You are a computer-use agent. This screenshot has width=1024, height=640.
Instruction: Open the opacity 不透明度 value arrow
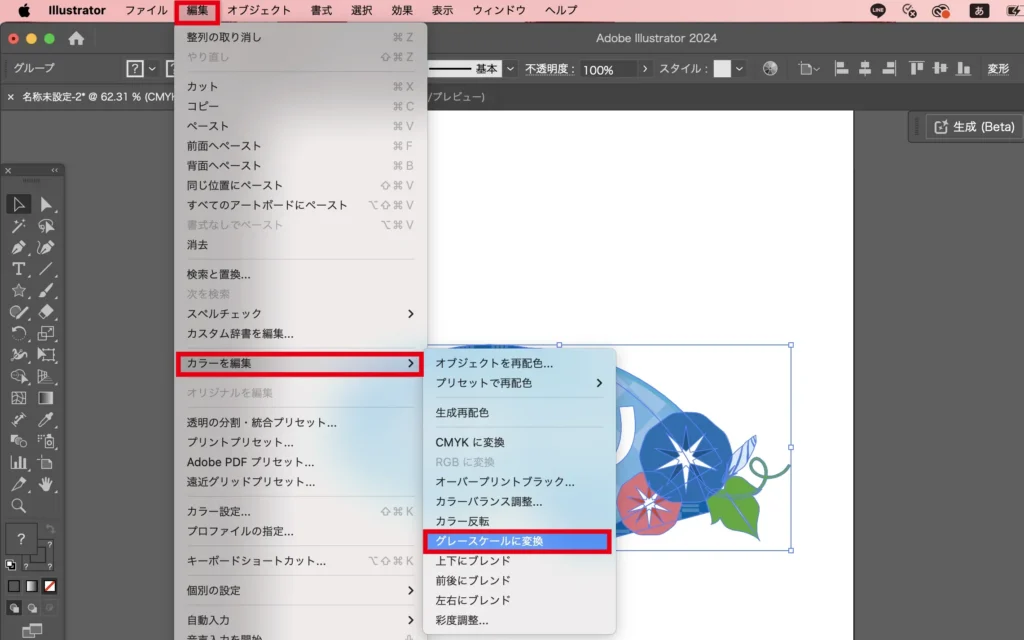point(645,69)
